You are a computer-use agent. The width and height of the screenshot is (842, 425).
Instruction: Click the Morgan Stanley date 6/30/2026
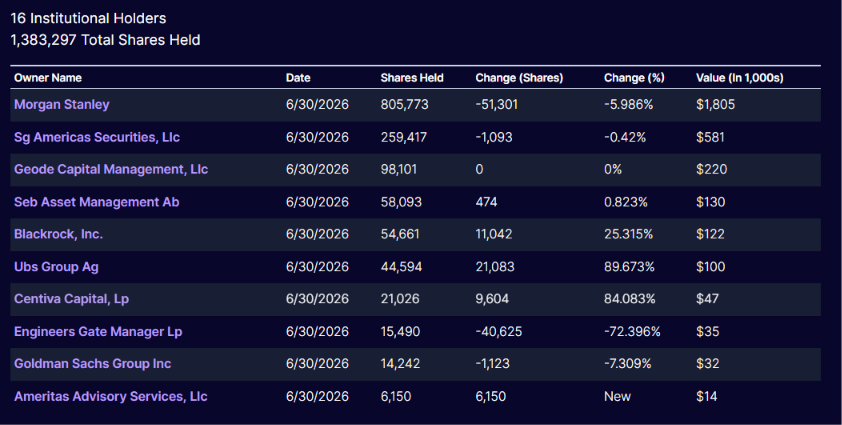(x=317, y=105)
